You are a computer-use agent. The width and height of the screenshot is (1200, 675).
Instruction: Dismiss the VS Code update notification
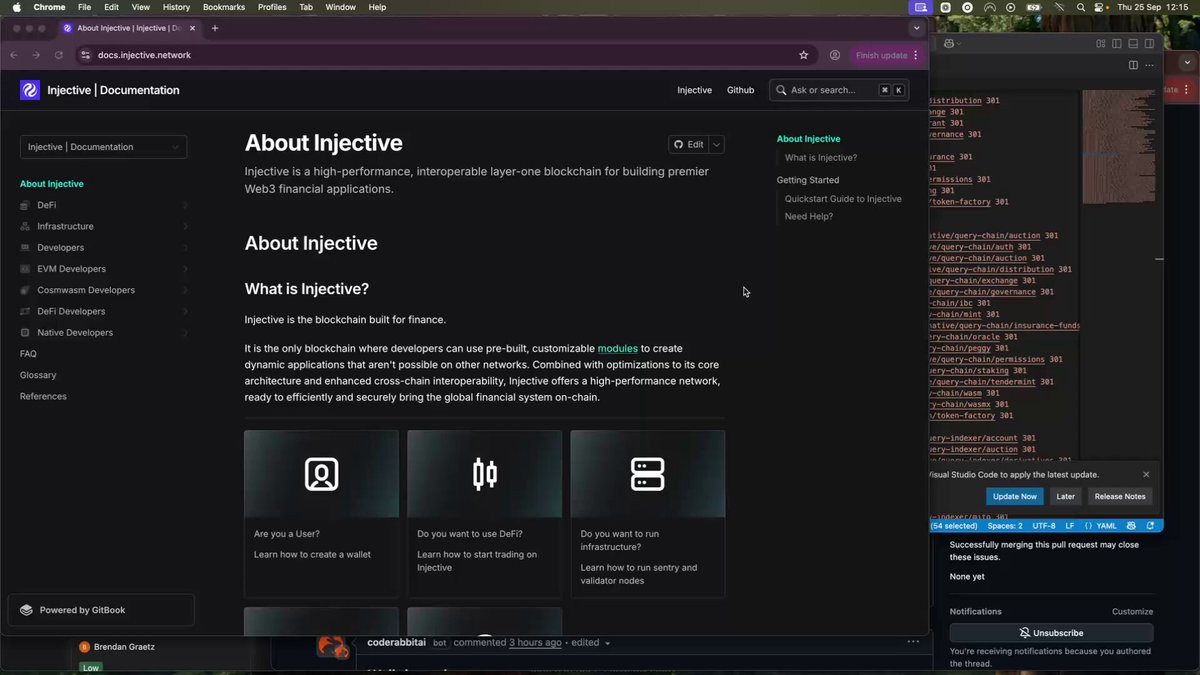[x=1146, y=474]
